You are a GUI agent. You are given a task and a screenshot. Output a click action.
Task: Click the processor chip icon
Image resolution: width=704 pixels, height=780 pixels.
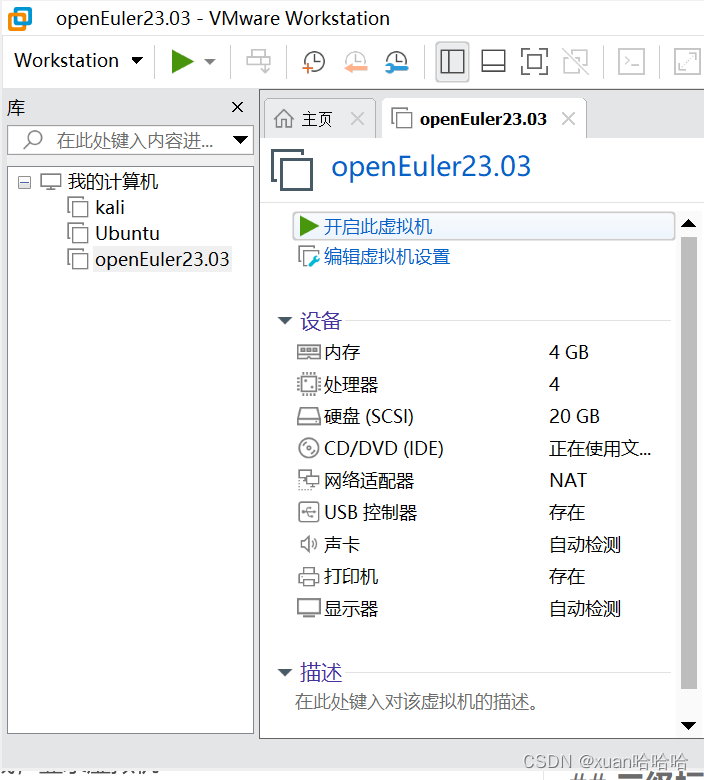coord(308,384)
